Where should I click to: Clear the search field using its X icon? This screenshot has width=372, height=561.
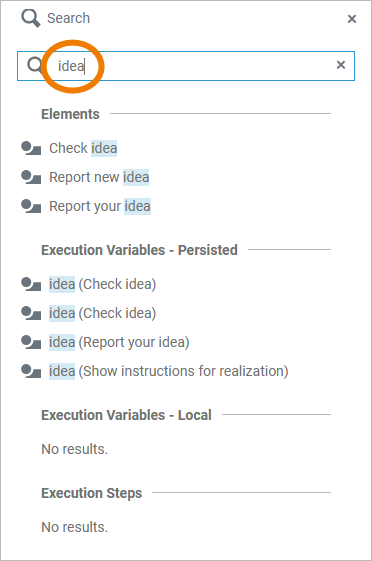[x=341, y=65]
